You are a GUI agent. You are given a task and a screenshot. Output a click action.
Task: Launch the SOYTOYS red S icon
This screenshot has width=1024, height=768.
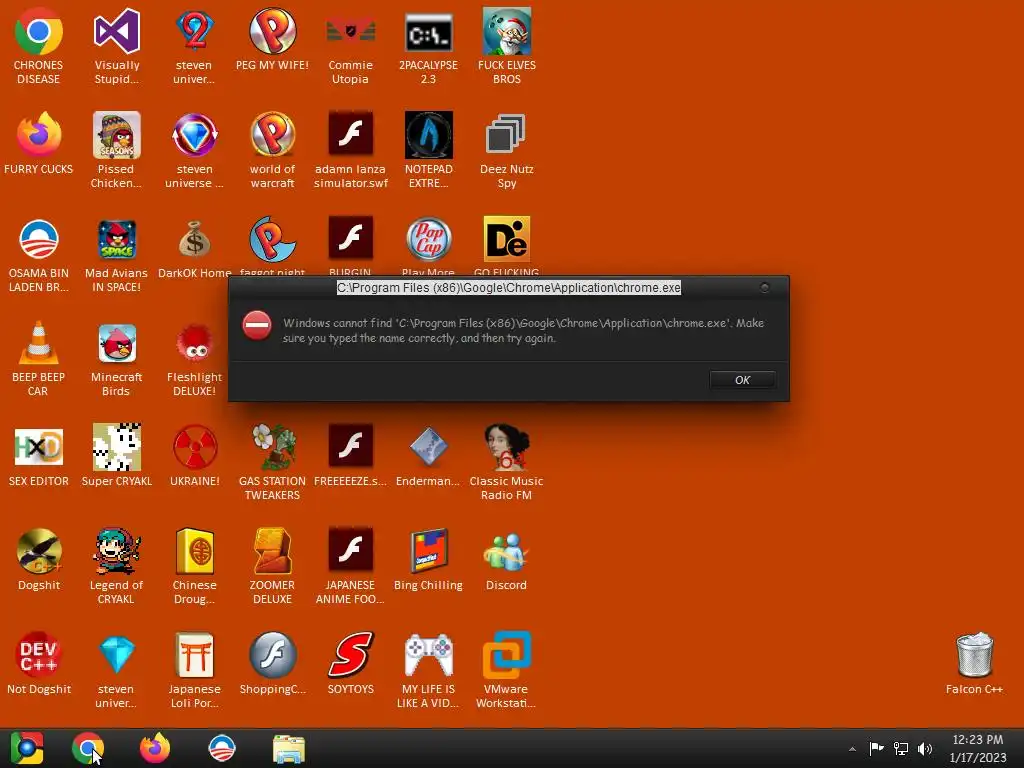coord(350,663)
